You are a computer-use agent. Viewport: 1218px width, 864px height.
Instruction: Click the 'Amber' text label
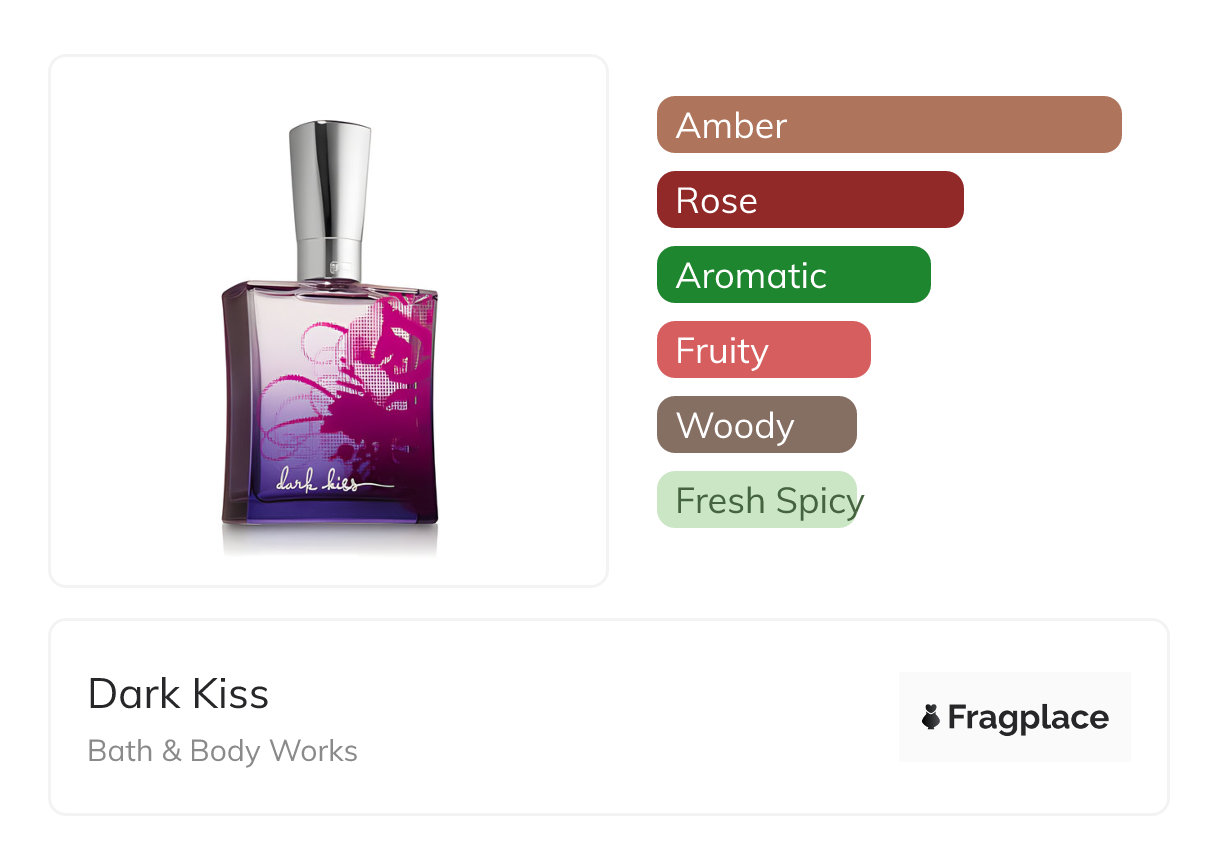pyautogui.click(x=732, y=125)
